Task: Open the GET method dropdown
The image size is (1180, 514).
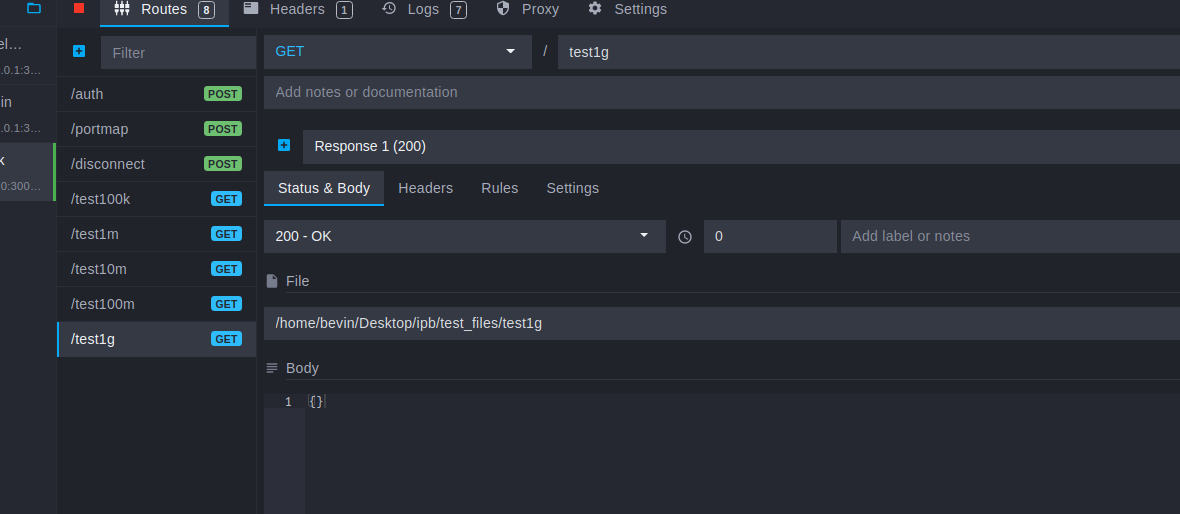Action: click(x=397, y=51)
